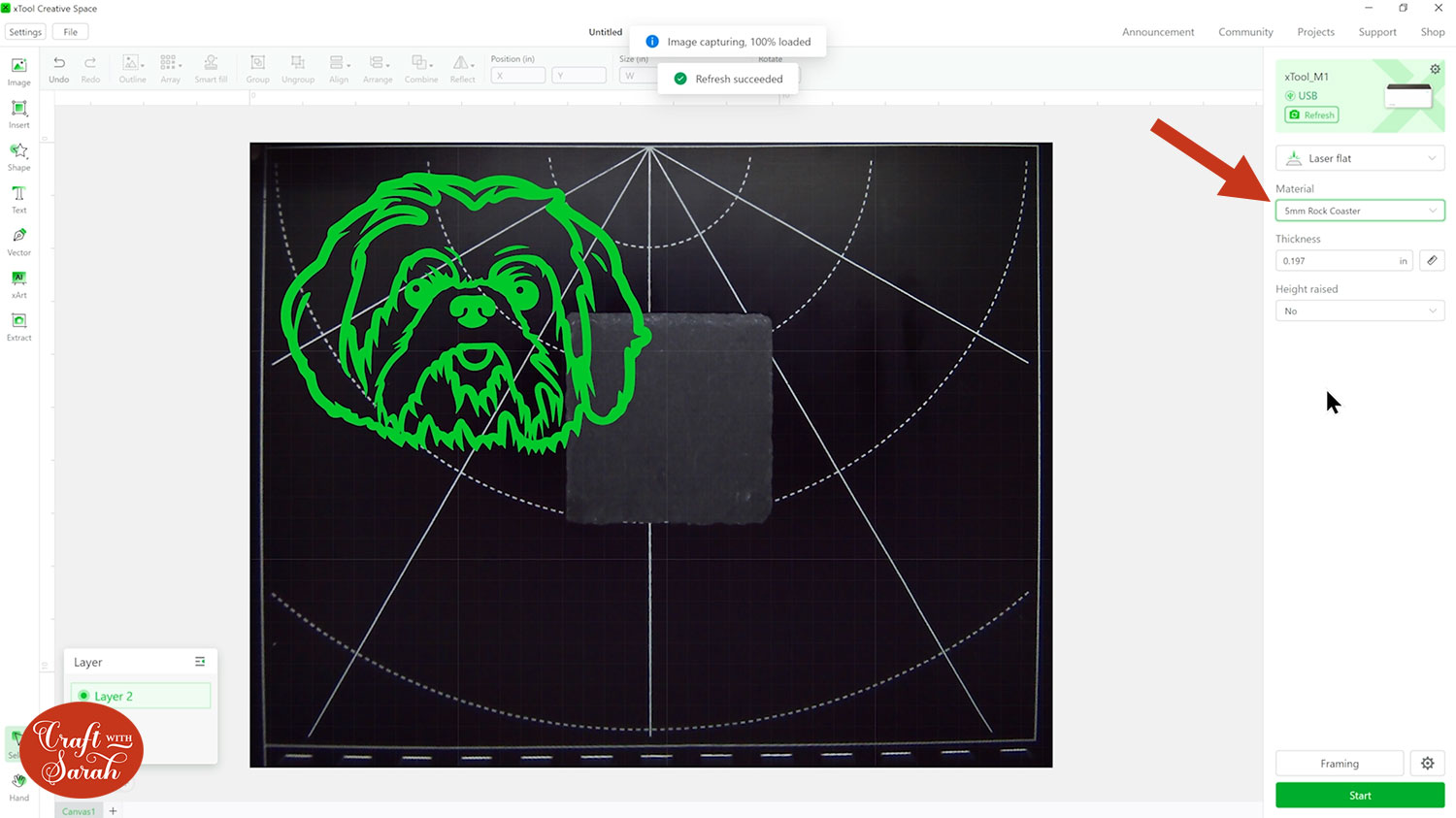Screen dimensions: 1456x818
Task: Choose the Shape tool
Action: click(18, 157)
